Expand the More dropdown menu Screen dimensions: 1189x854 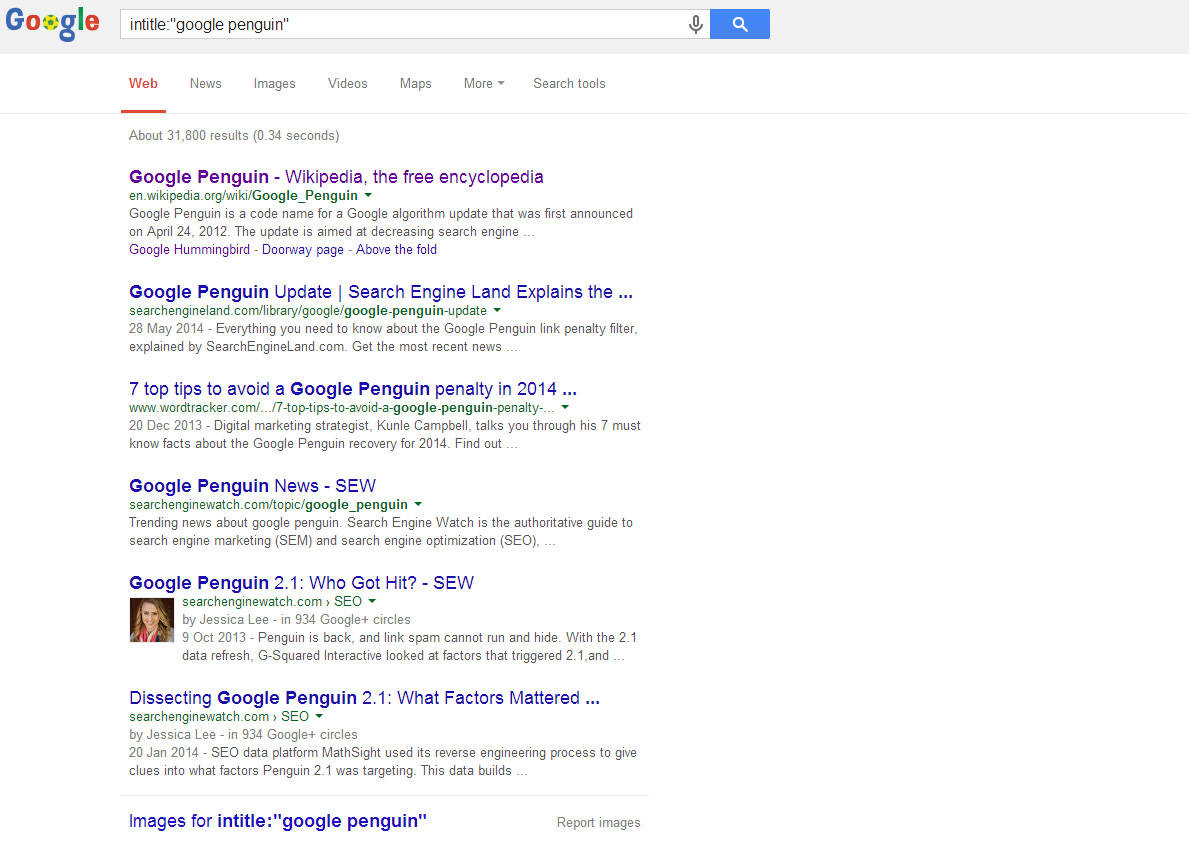[x=484, y=83]
